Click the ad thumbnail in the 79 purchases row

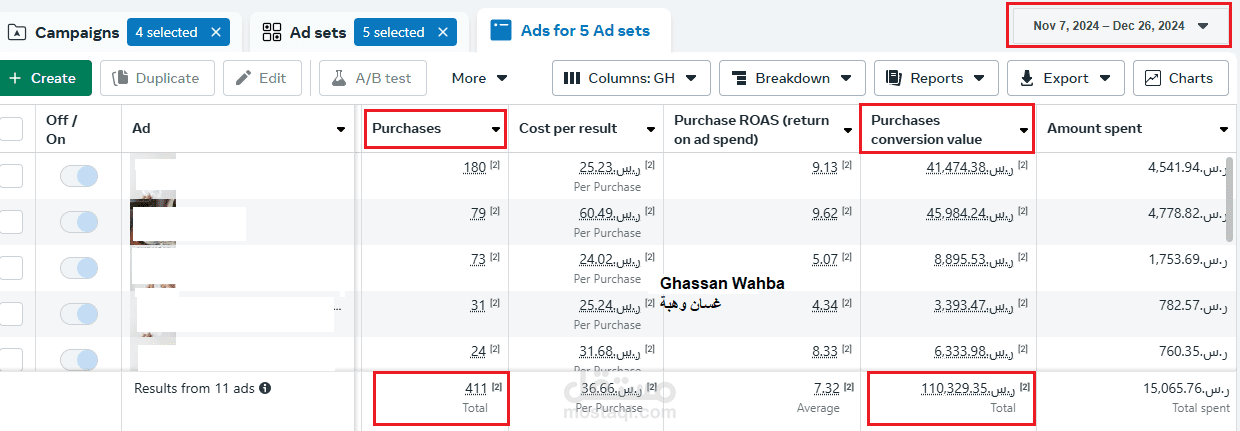point(153,222)
